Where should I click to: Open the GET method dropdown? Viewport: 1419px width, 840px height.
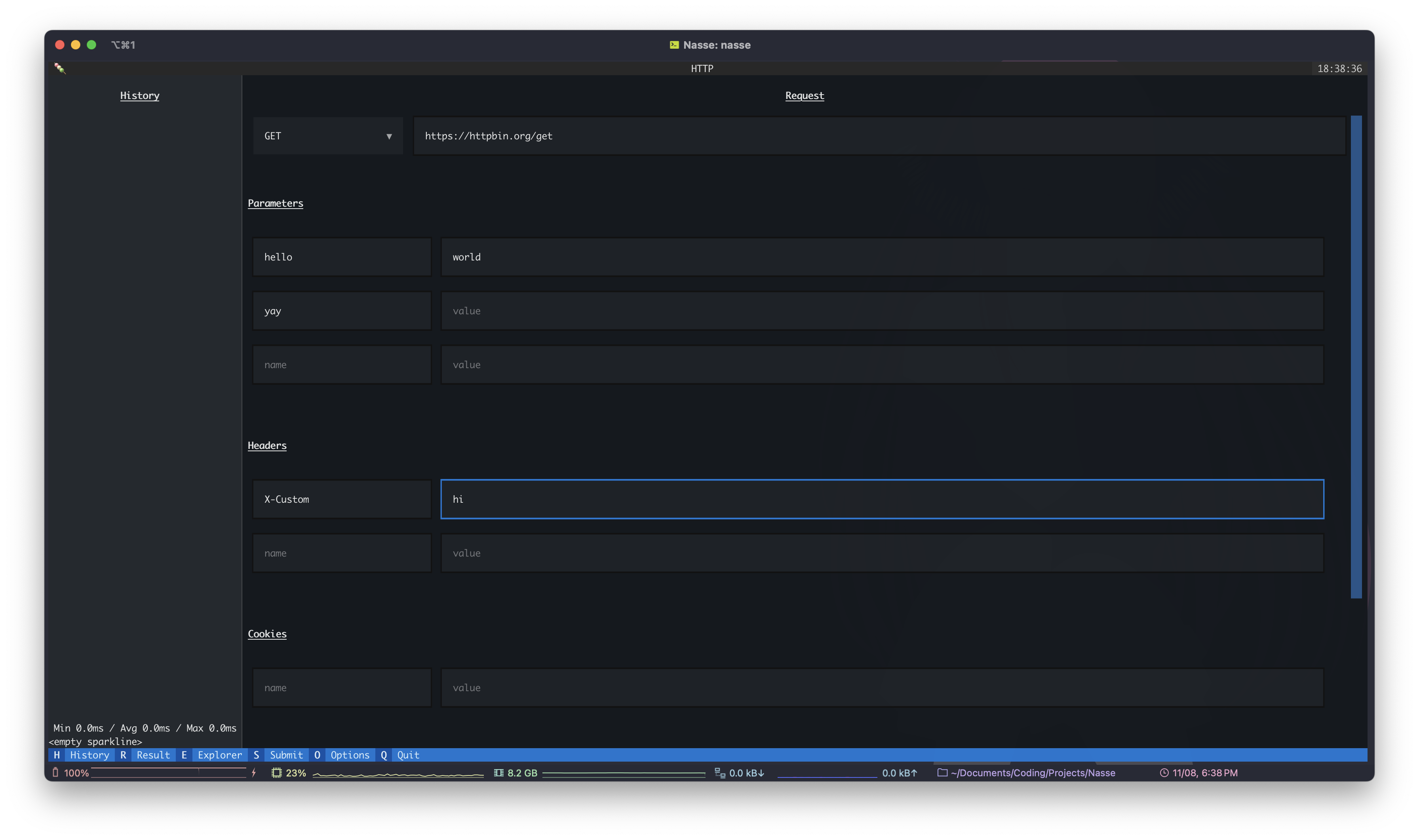(x=327, y=136)
